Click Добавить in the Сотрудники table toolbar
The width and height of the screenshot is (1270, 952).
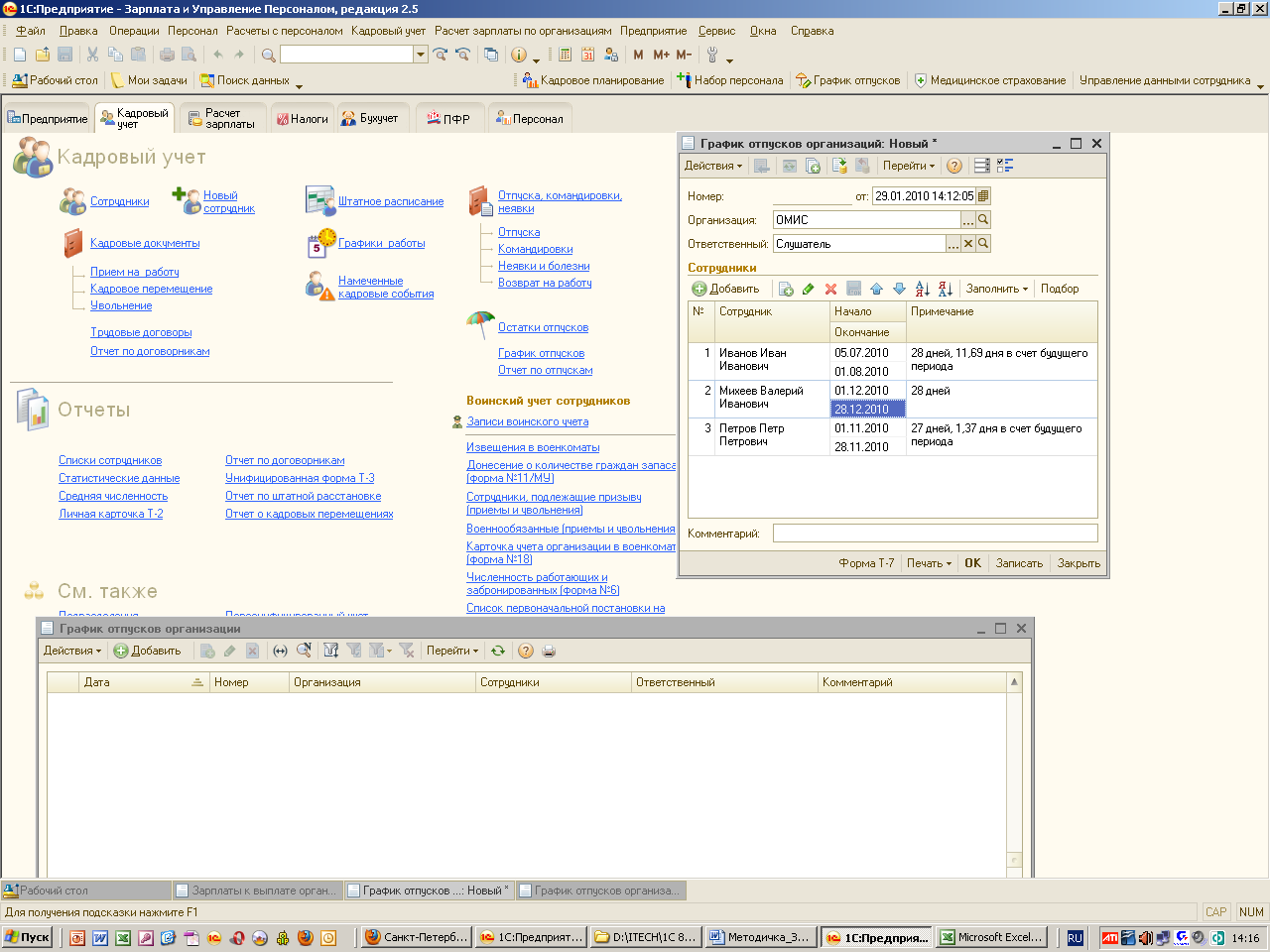(726, 289)
